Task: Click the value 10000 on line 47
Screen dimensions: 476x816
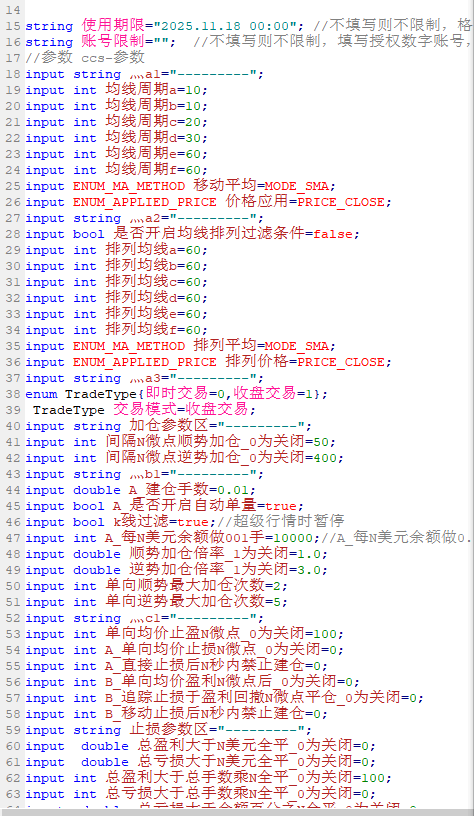Action: click(292, 539)
